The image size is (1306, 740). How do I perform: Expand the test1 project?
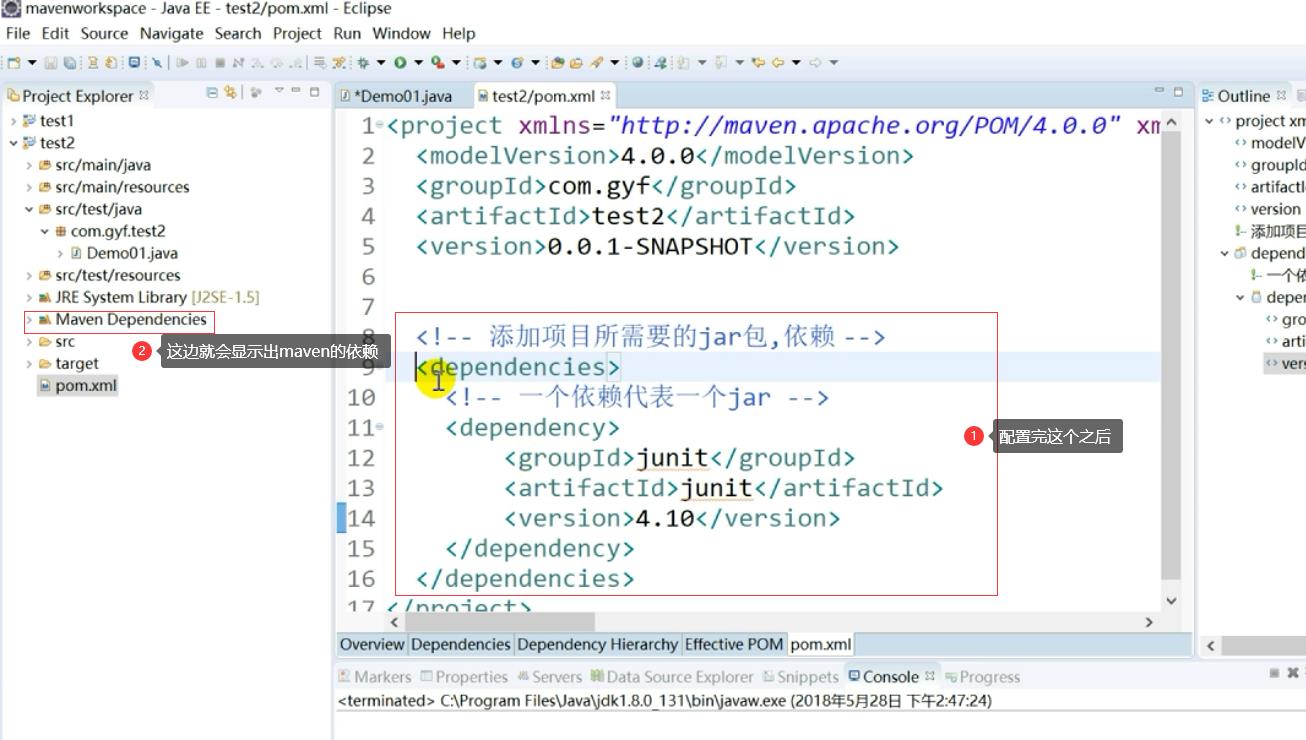(x=13, y=121)
